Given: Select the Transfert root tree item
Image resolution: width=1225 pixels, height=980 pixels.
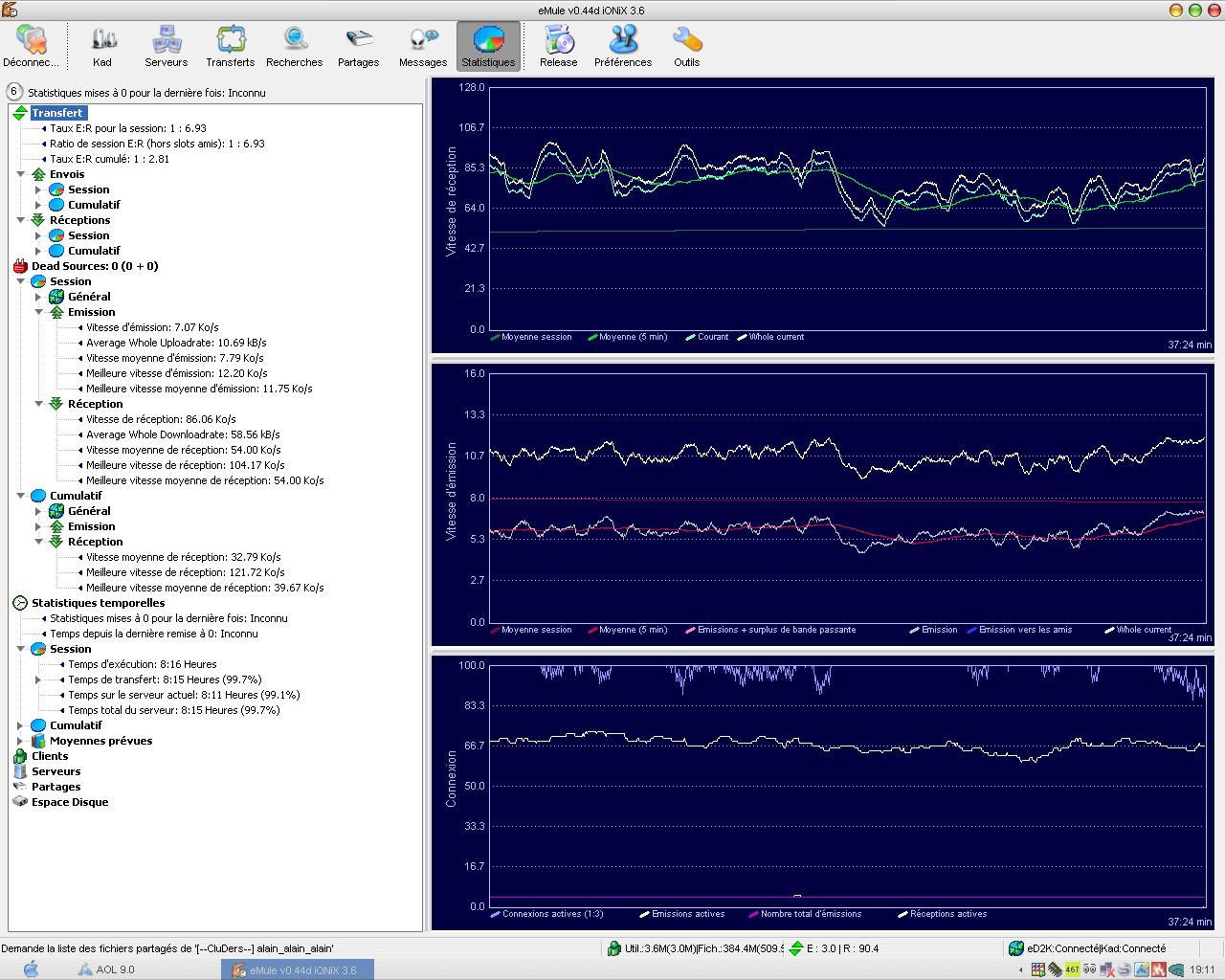Looking at the screenshot, I should [x=57, y=113].
